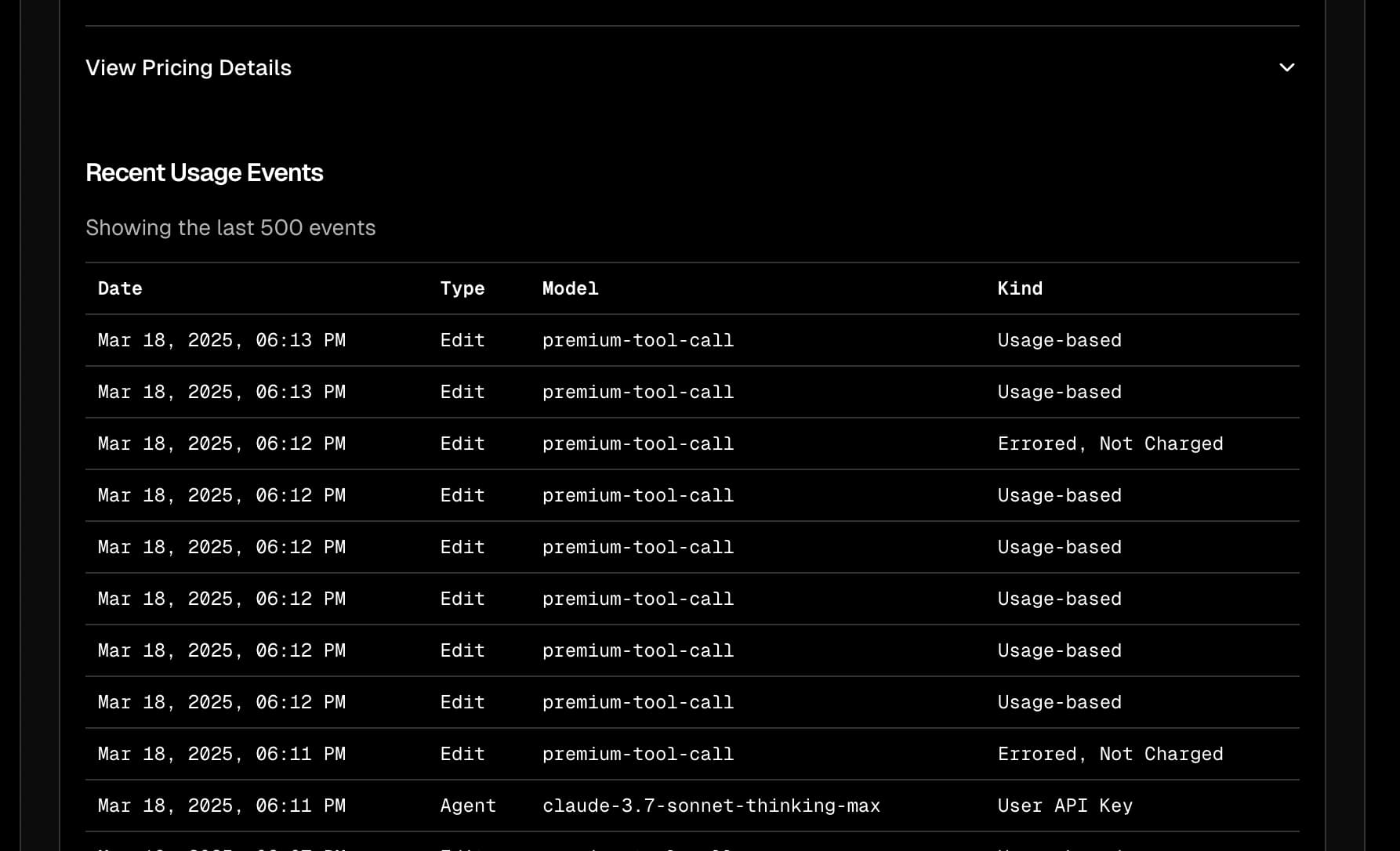Screen dimensions: 1400x851
Task: Click premium-tool-call in the first row
Action: click(638, 340)
